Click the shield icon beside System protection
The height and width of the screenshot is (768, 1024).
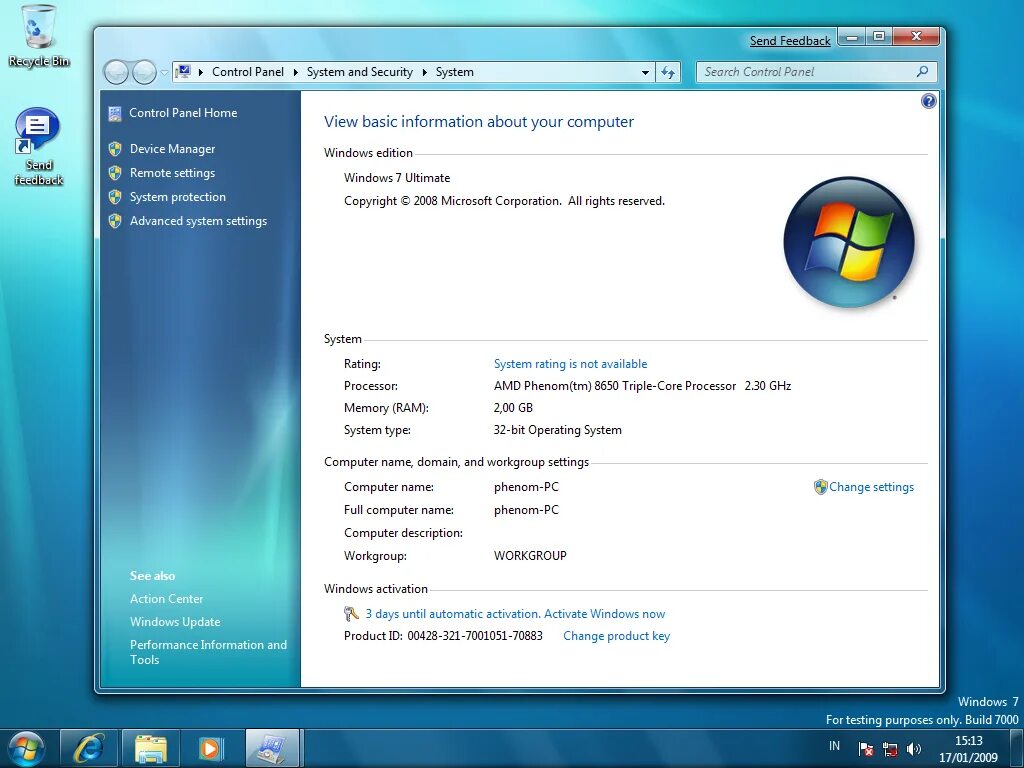[115, 197]
